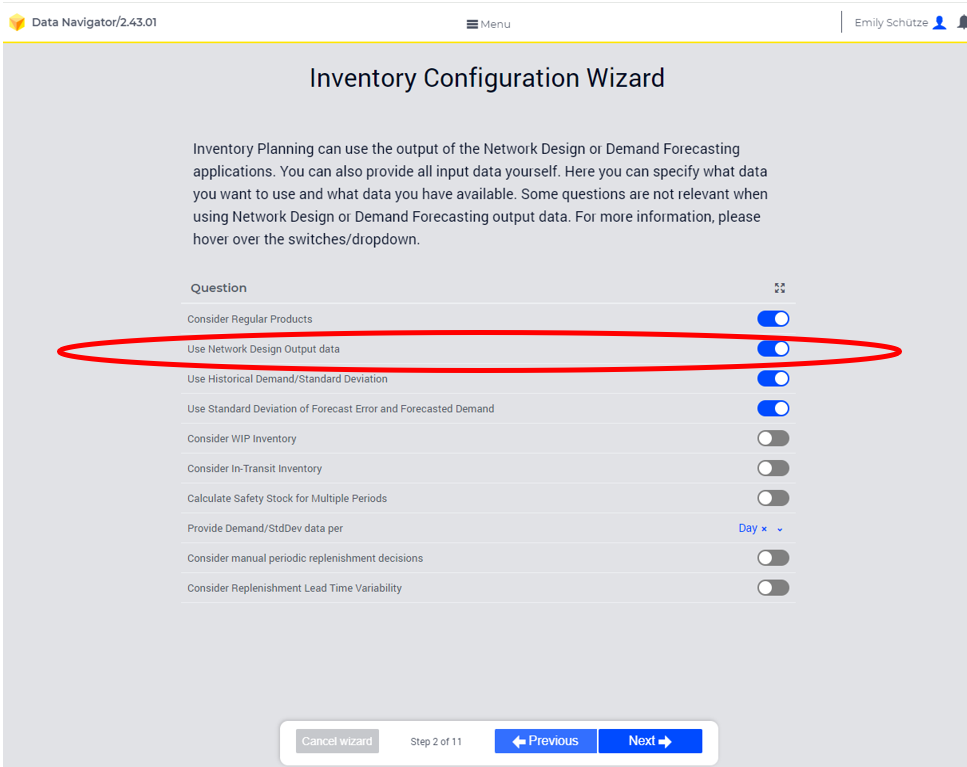Click the Cancel wizard button
Image resolution: width=967 pixels, height=767 pixels.
[337, 741]
